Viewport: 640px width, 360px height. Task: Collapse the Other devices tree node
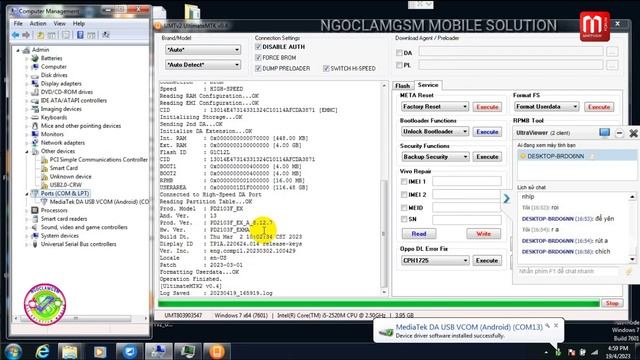click(x=27, y=151)
